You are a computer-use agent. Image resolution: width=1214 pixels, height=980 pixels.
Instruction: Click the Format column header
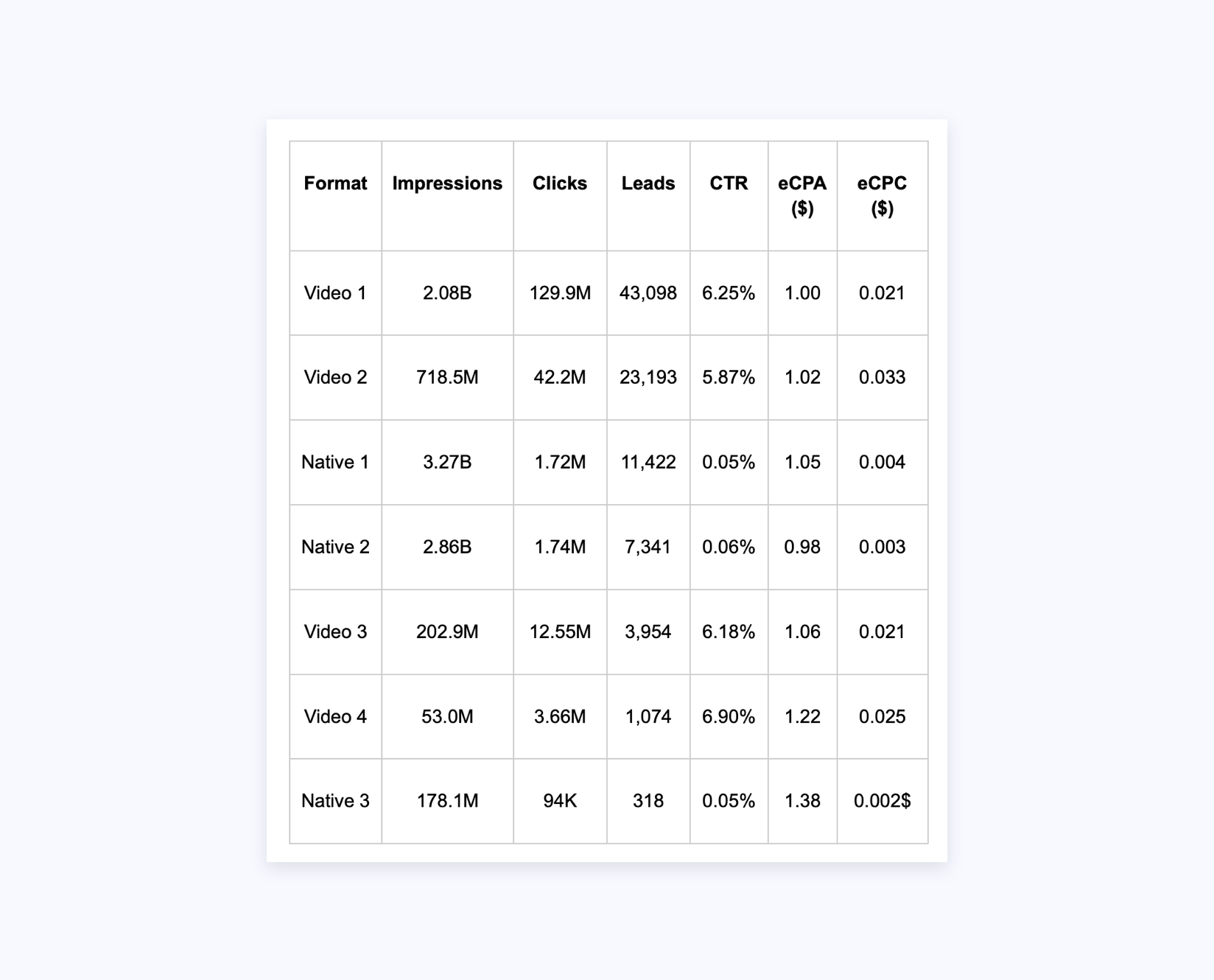click(x=335, y=183)
